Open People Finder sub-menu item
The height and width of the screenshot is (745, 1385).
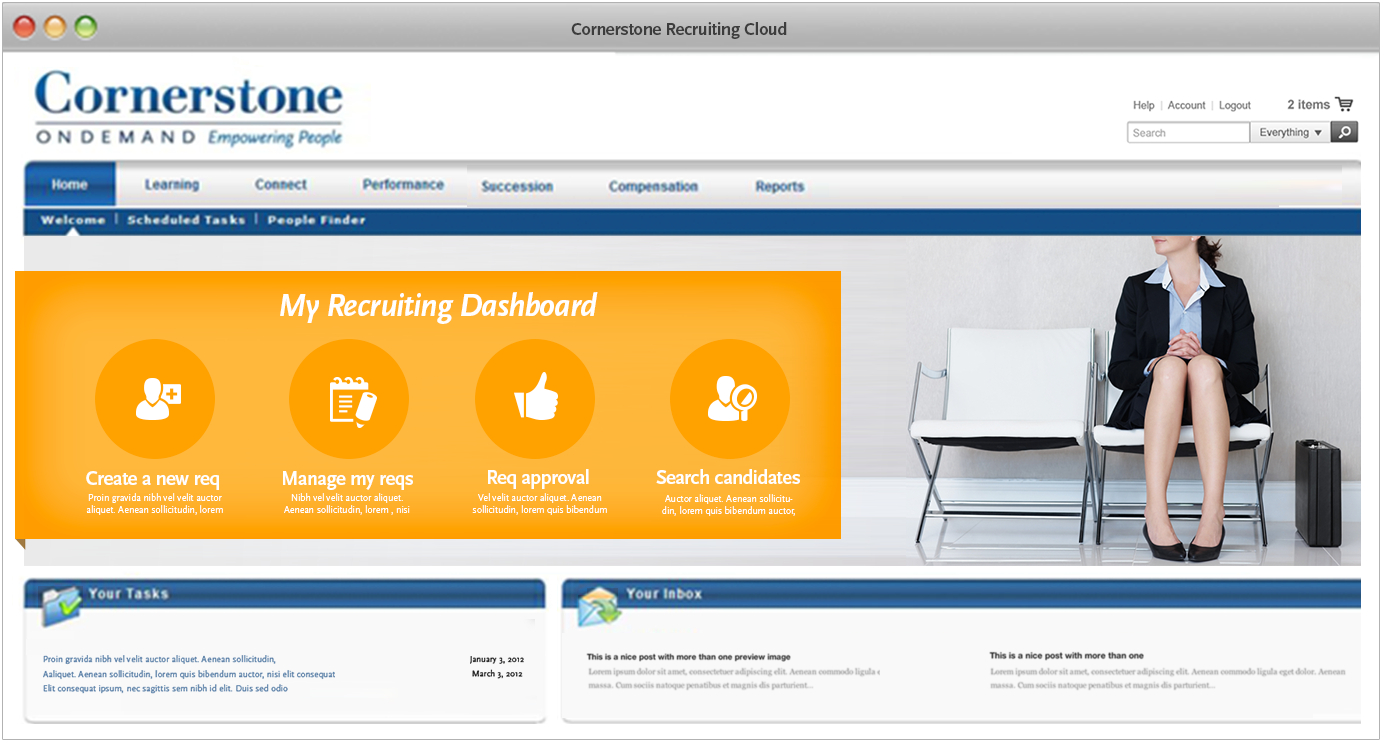[x=316, y=220]
